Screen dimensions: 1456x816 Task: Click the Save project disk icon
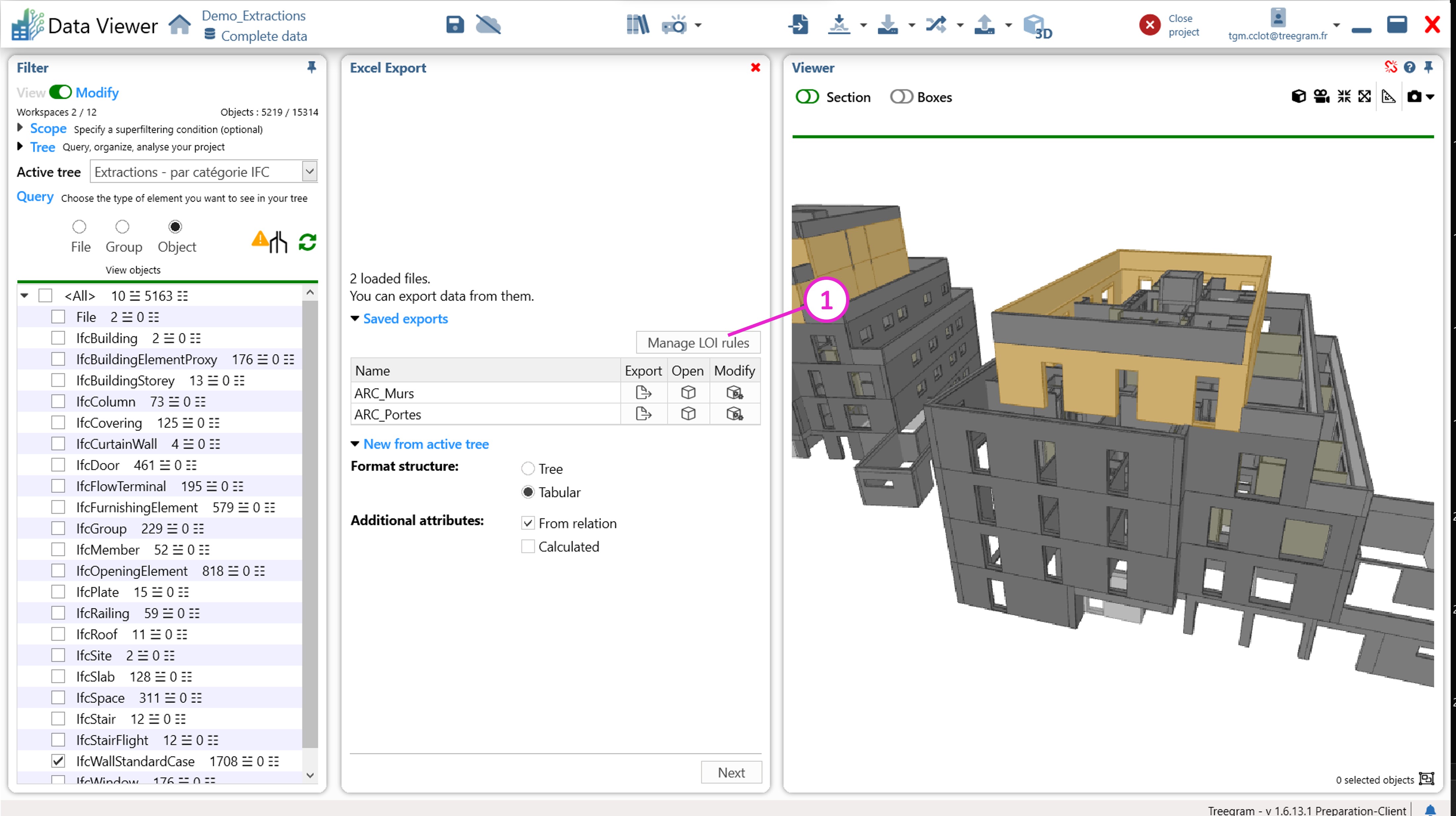point(454,25)
